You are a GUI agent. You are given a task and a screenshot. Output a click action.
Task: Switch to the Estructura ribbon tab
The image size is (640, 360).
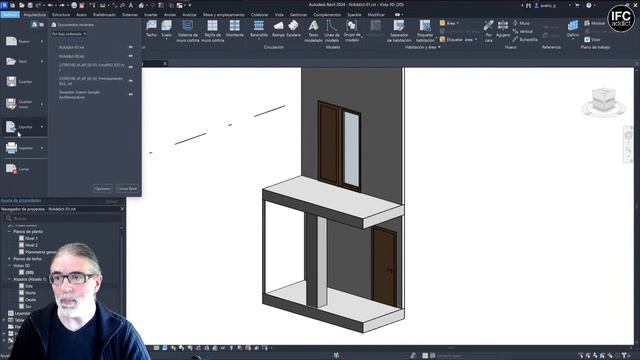61,15
